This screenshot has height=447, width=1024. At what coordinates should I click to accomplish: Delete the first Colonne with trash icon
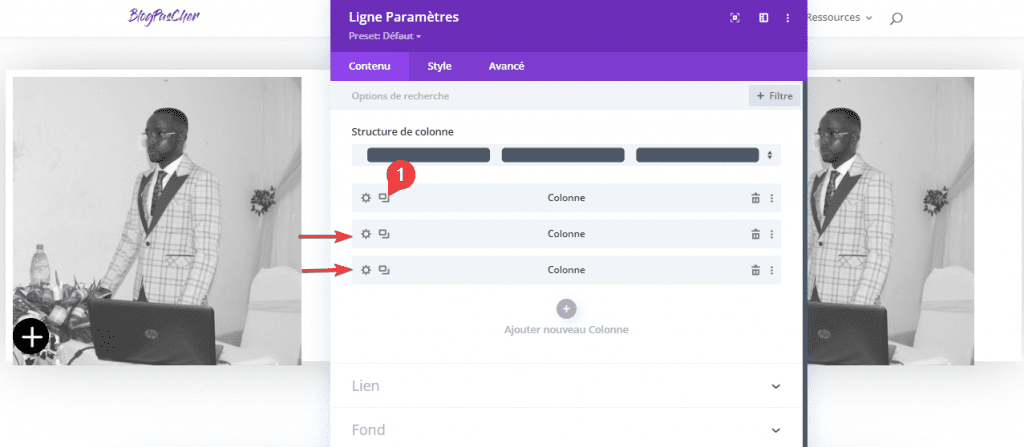755,198
